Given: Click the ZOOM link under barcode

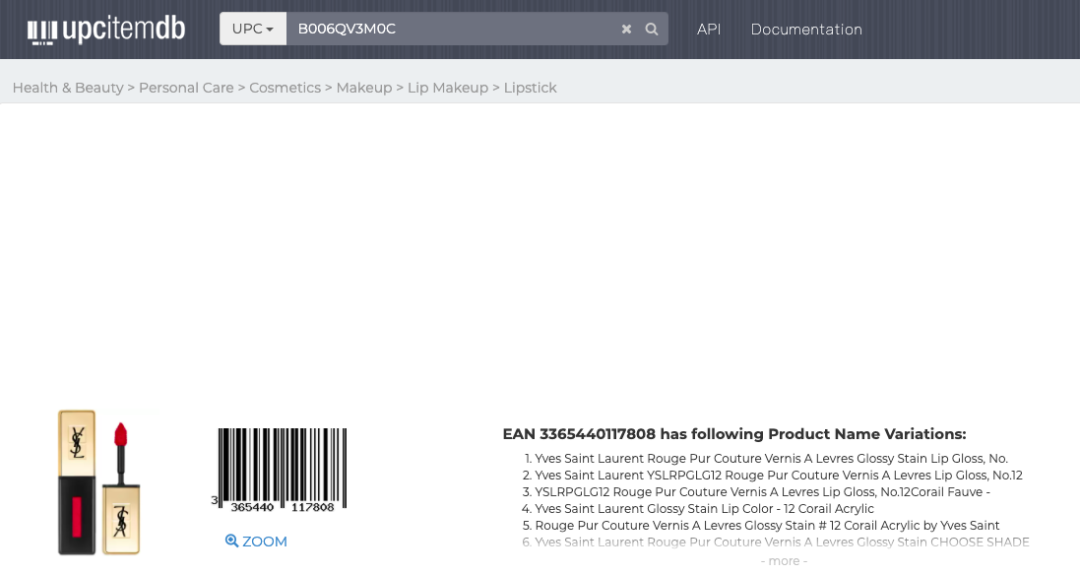Looking at the screenshot, I should coord(264,541).
